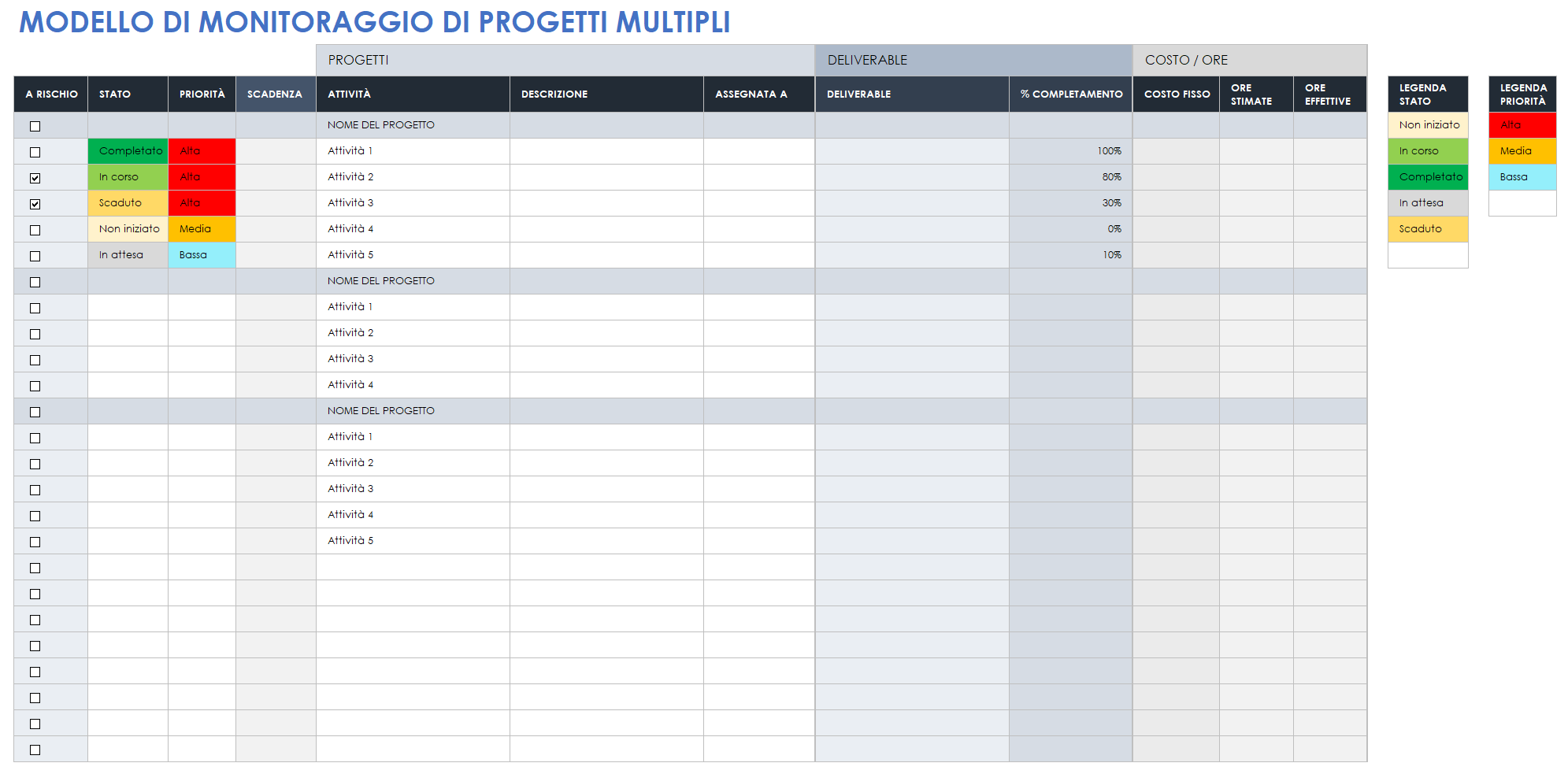Image resolution: width=1568 pixels, height=774 pixels.
Task: Pick the Scaduto swatch in the status legend
Action: (x=1428, y=229)
